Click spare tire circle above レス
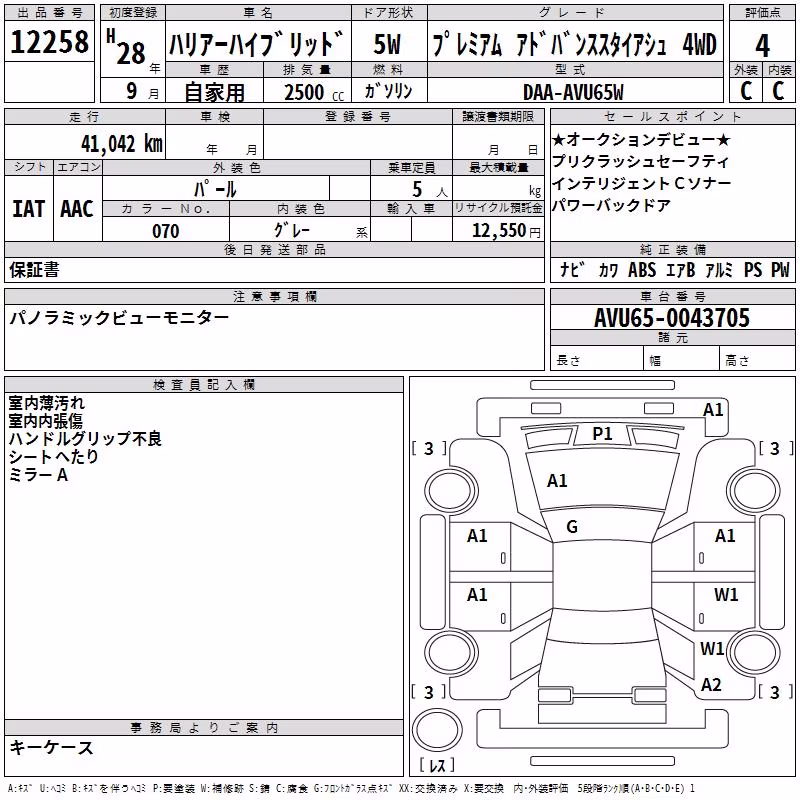Screen dimensions: 800x800 pos(437,730)
